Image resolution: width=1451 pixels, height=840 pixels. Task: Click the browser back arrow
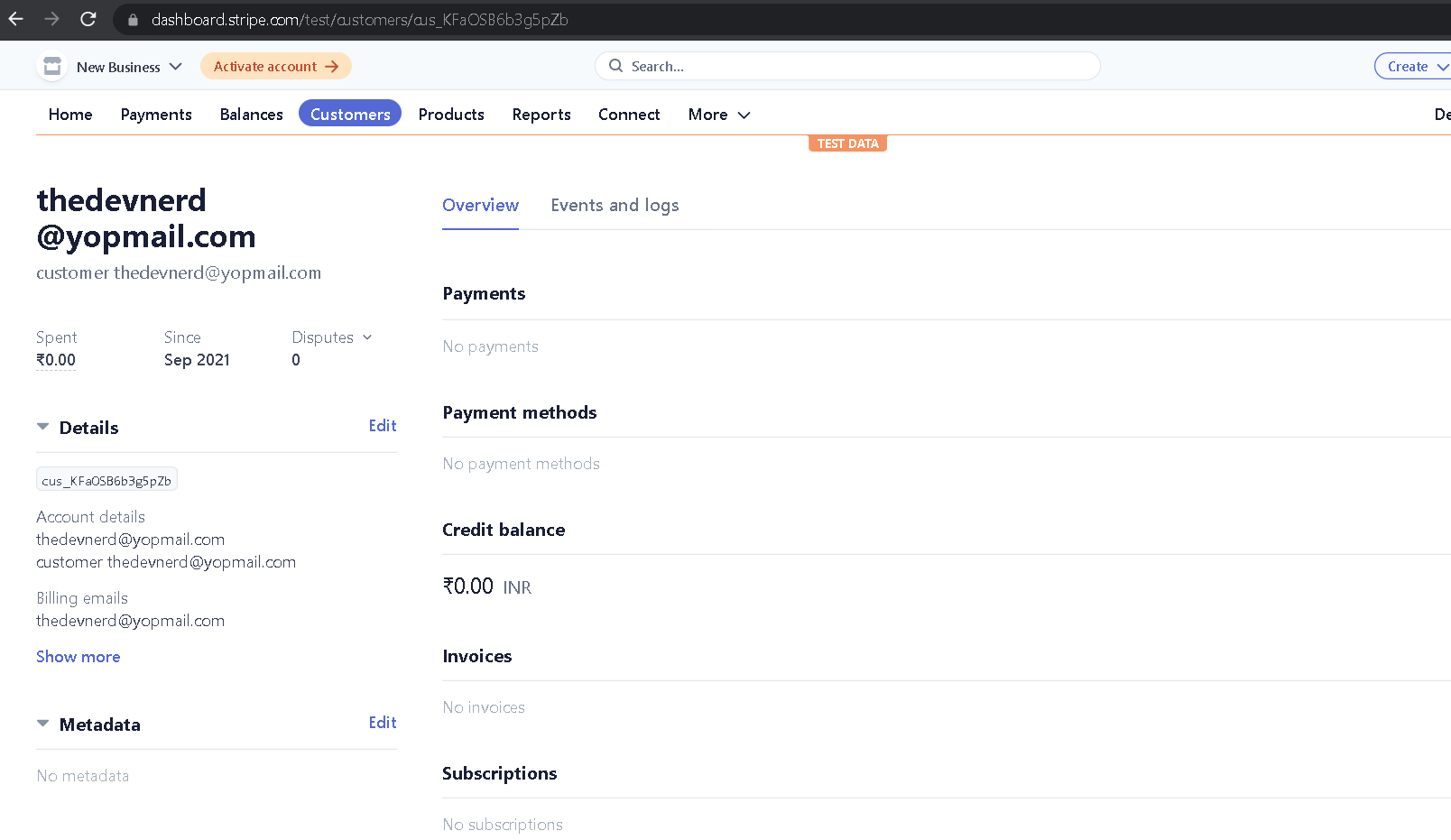coord(16,19)
